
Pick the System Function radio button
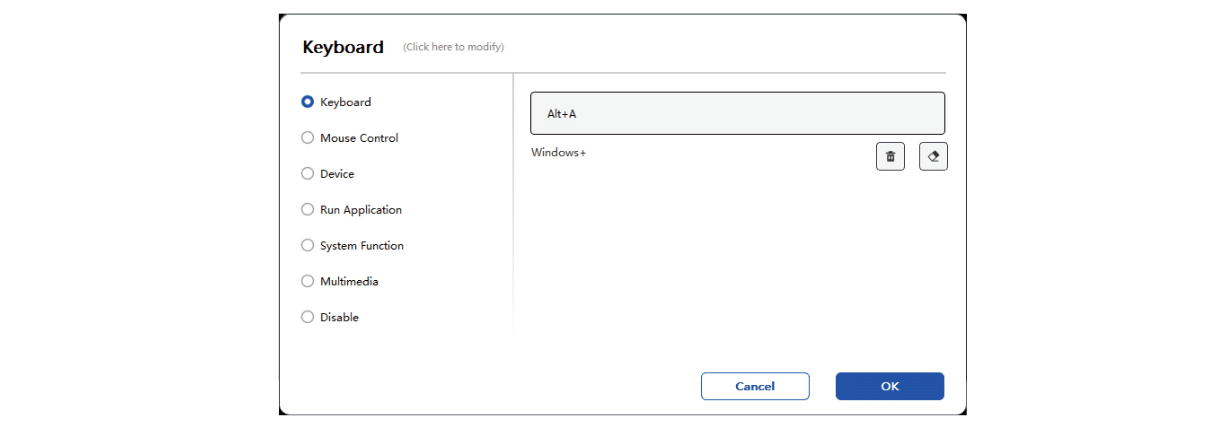308,246
